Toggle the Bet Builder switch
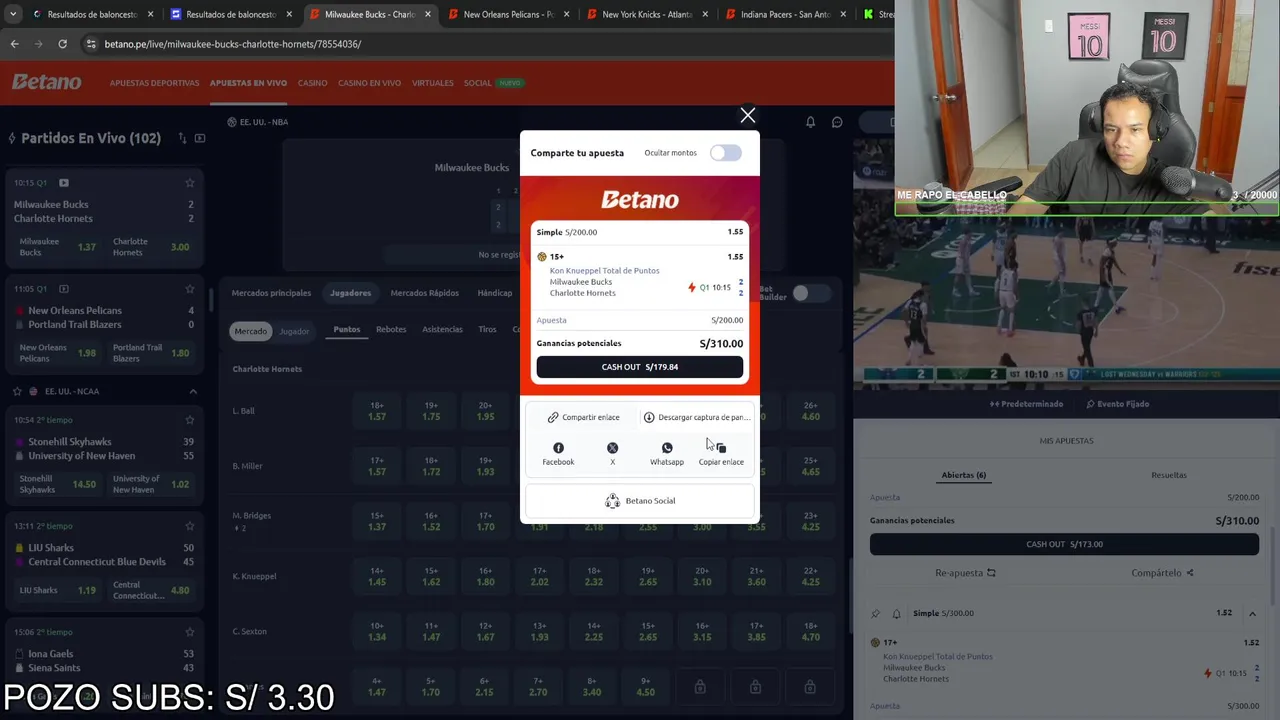This screenshot has height=720, width=1280. tap(810, 293)
